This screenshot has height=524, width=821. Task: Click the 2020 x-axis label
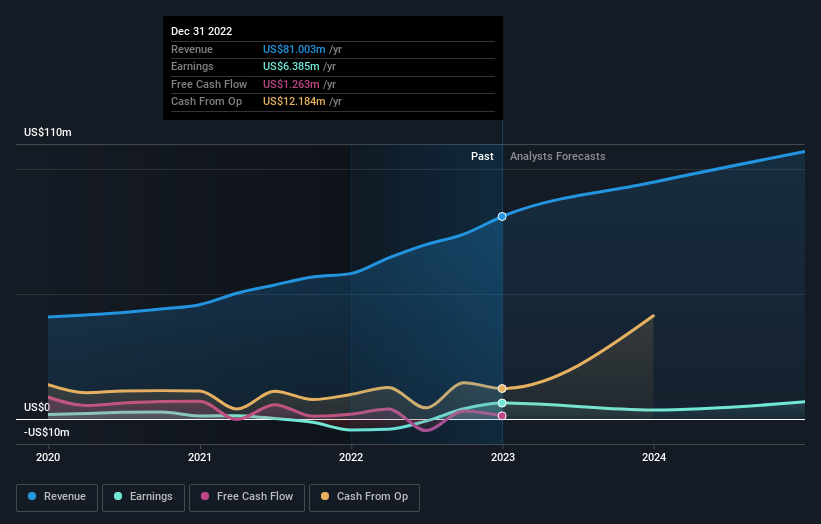pyautogui.click(x=48, y=458)
